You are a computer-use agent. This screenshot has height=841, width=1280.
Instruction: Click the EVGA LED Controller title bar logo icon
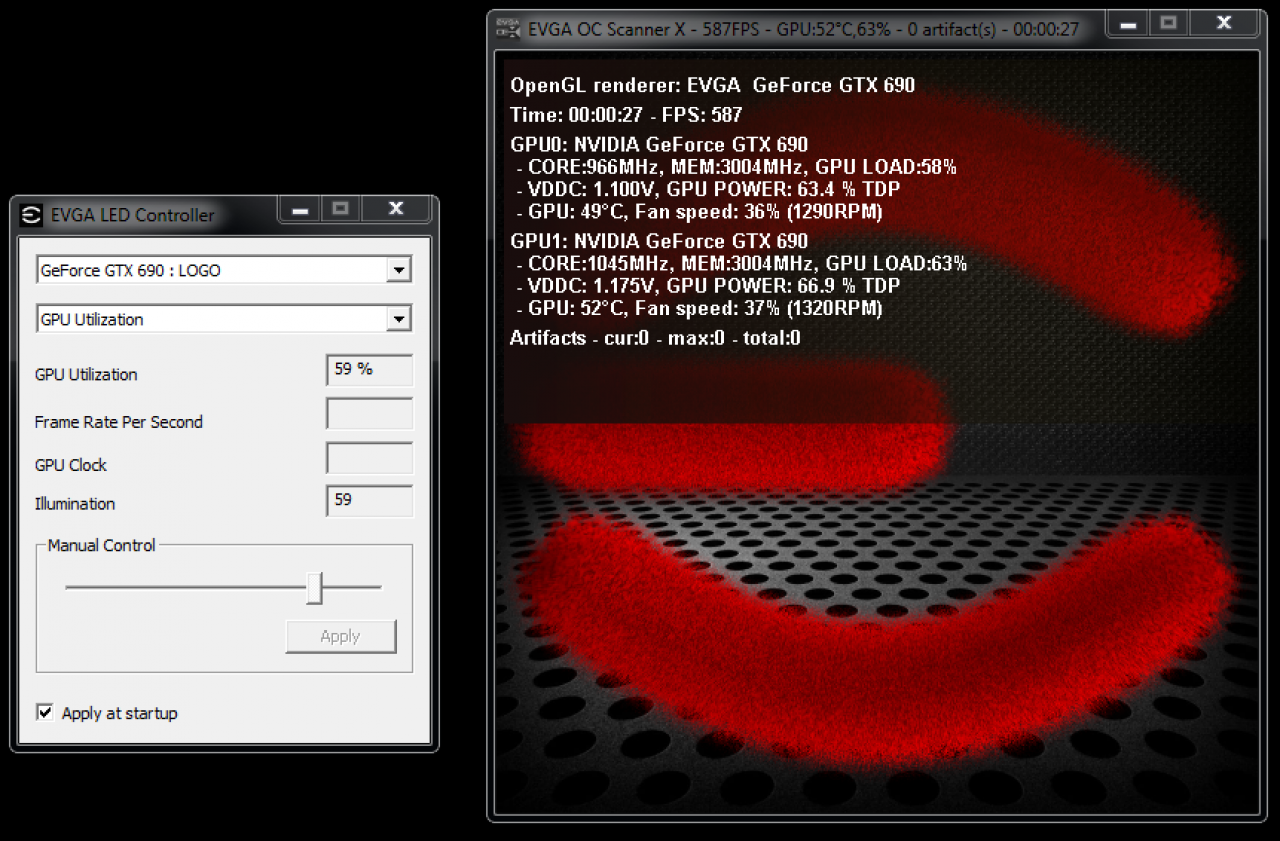click(x=31, y=214)
